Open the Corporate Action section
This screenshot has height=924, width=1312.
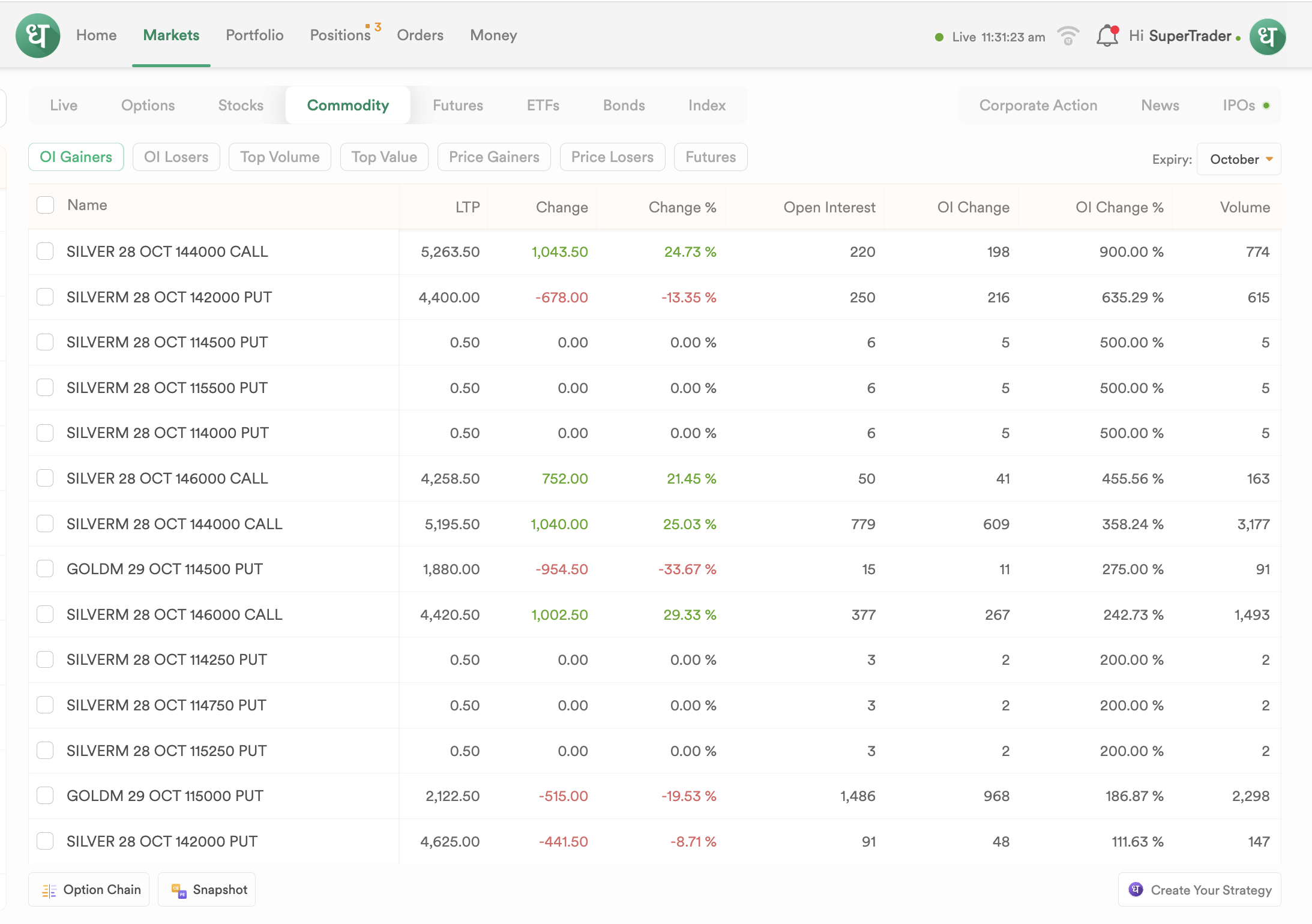click(x=1038, y=106)
